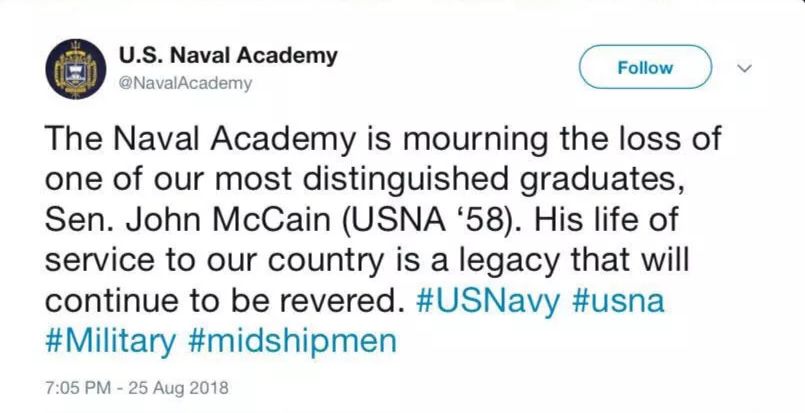Open the #midshipmen hashtag
The width and height of the screenshot is (805, 413).
pos(293,341)
